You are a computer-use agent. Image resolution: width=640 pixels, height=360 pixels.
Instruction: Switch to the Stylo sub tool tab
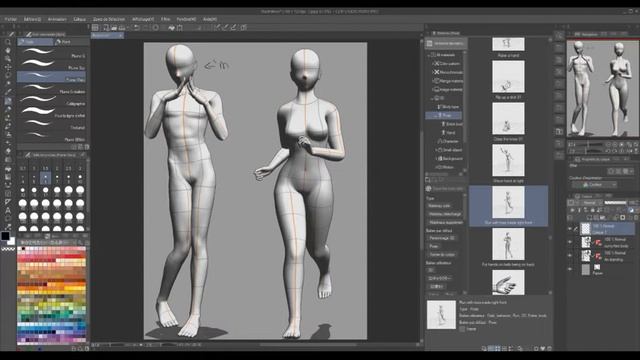(35, 42)
